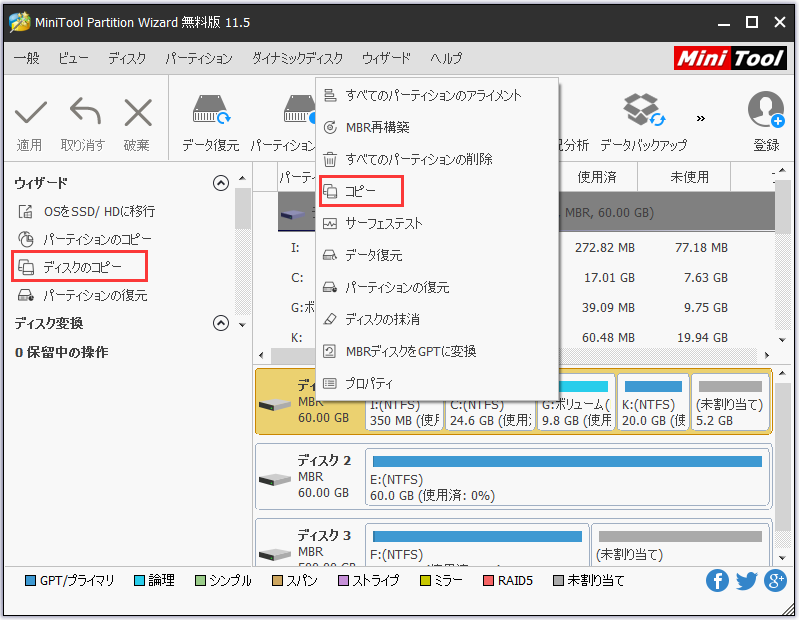Click the properties (プロパティ) menu icon
Image resolution: width=799 pixels, height=620 pixels.
pos(330,383)
